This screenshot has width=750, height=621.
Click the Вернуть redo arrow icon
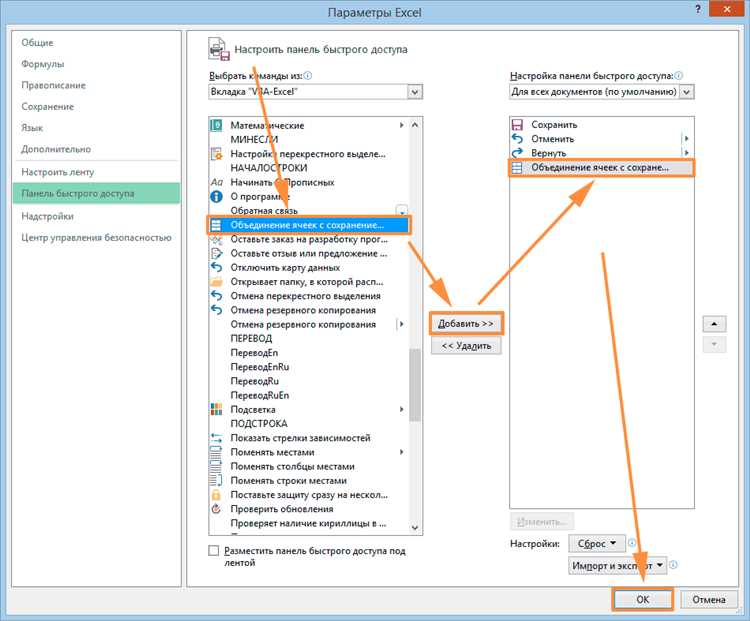click(x=517, y=153)
